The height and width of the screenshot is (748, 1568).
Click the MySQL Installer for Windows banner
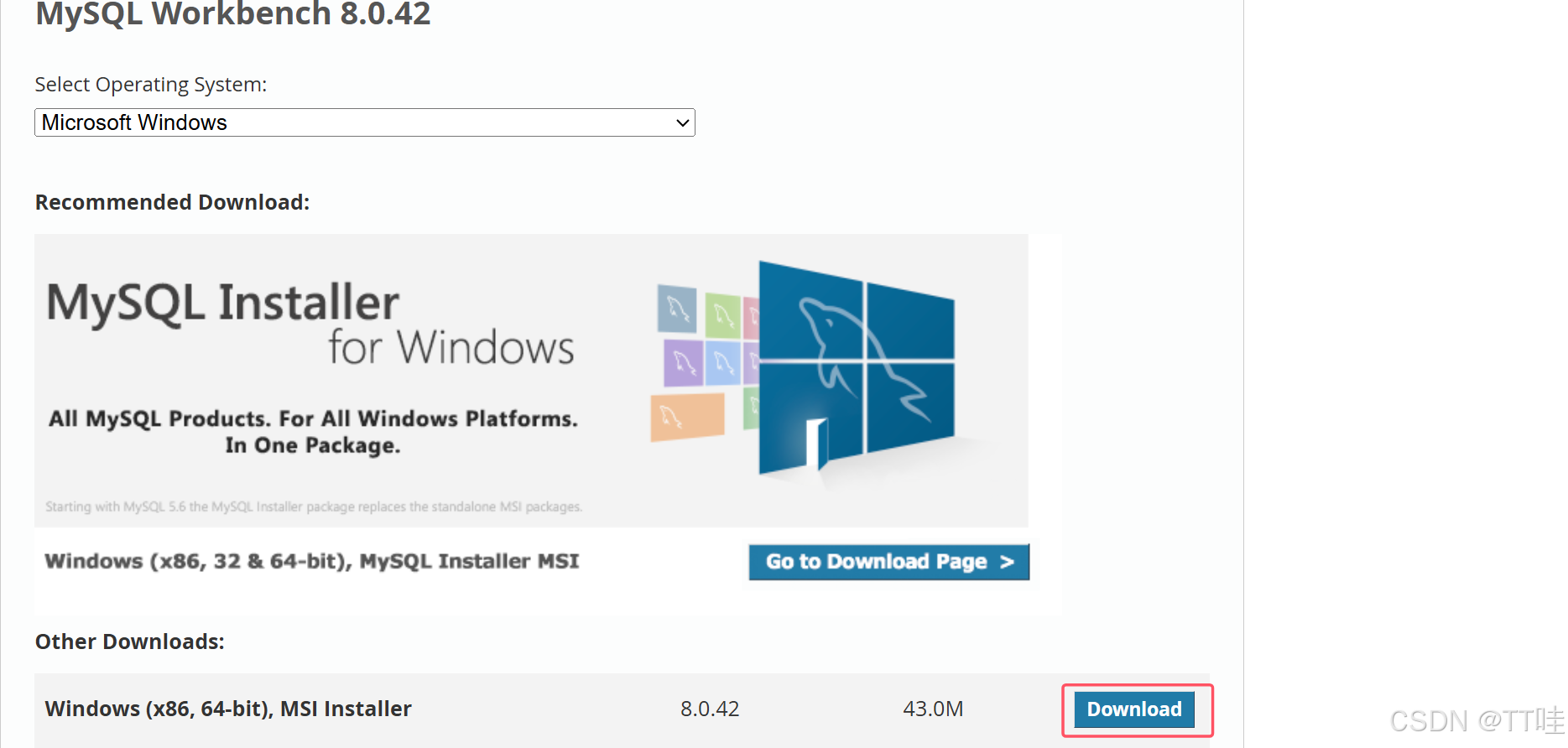[531, 380]
